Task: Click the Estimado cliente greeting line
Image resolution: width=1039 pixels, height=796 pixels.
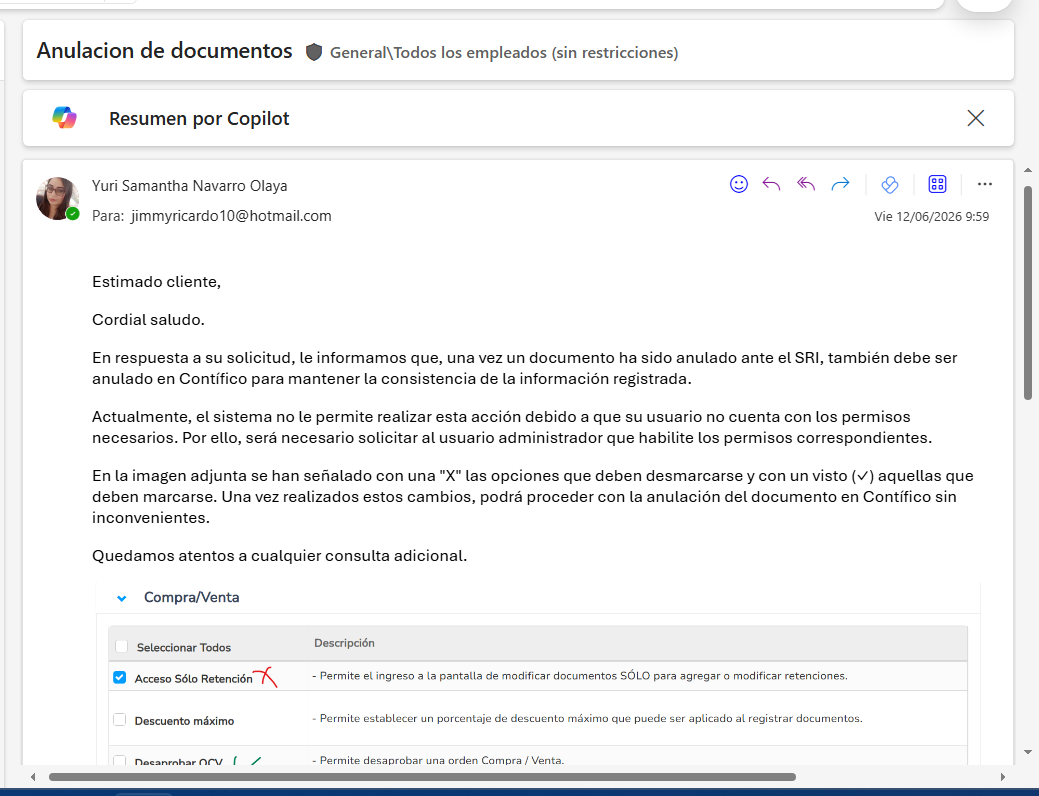Action: coord(156,282)
